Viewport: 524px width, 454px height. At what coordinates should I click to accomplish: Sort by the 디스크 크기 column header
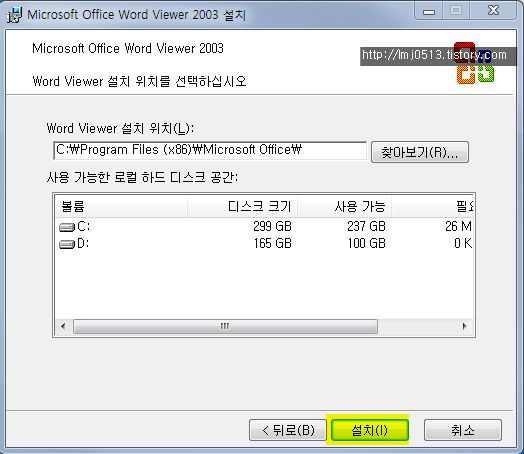(243, 206)
